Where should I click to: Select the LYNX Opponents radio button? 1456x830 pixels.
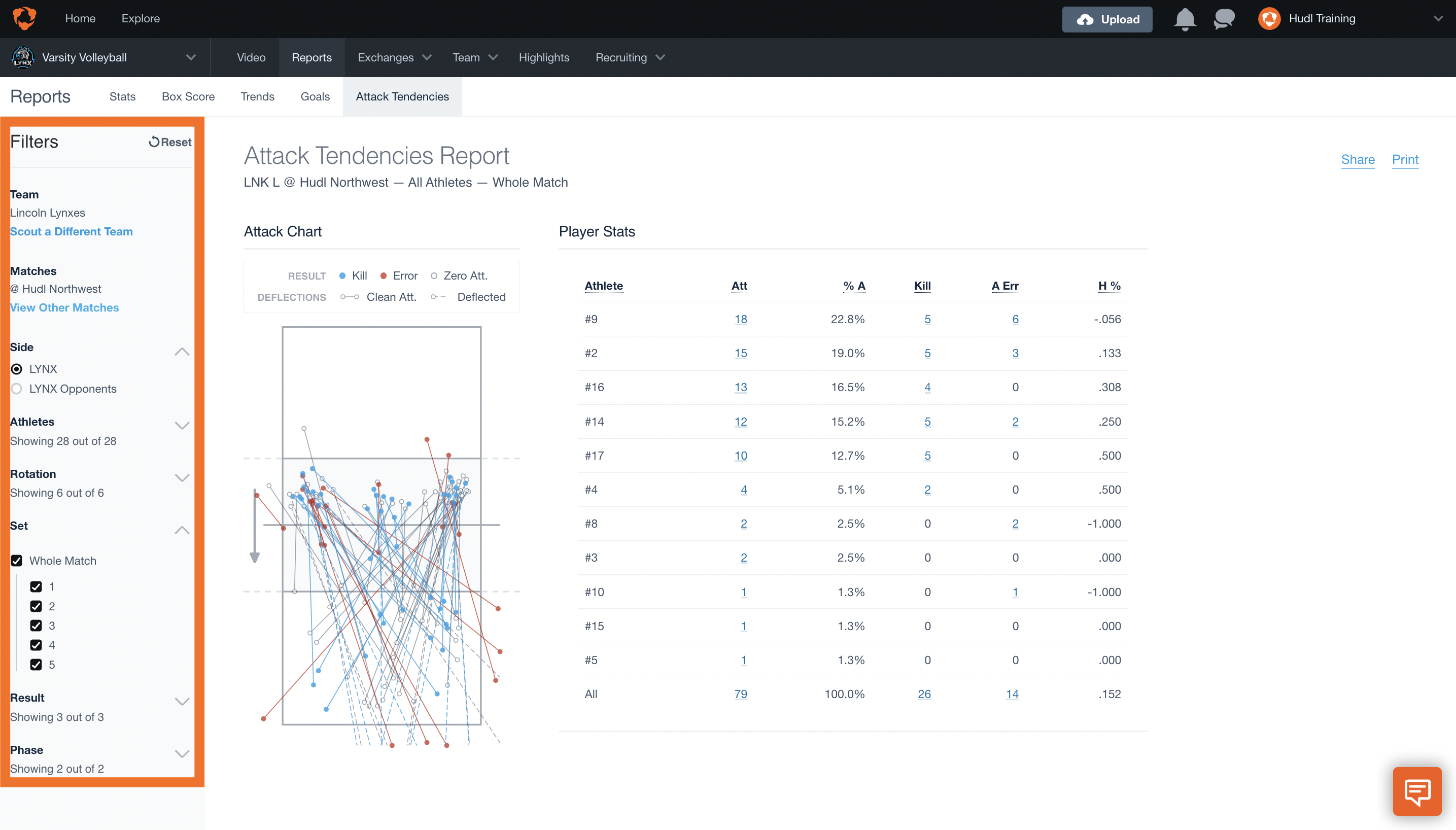point(17,389)
